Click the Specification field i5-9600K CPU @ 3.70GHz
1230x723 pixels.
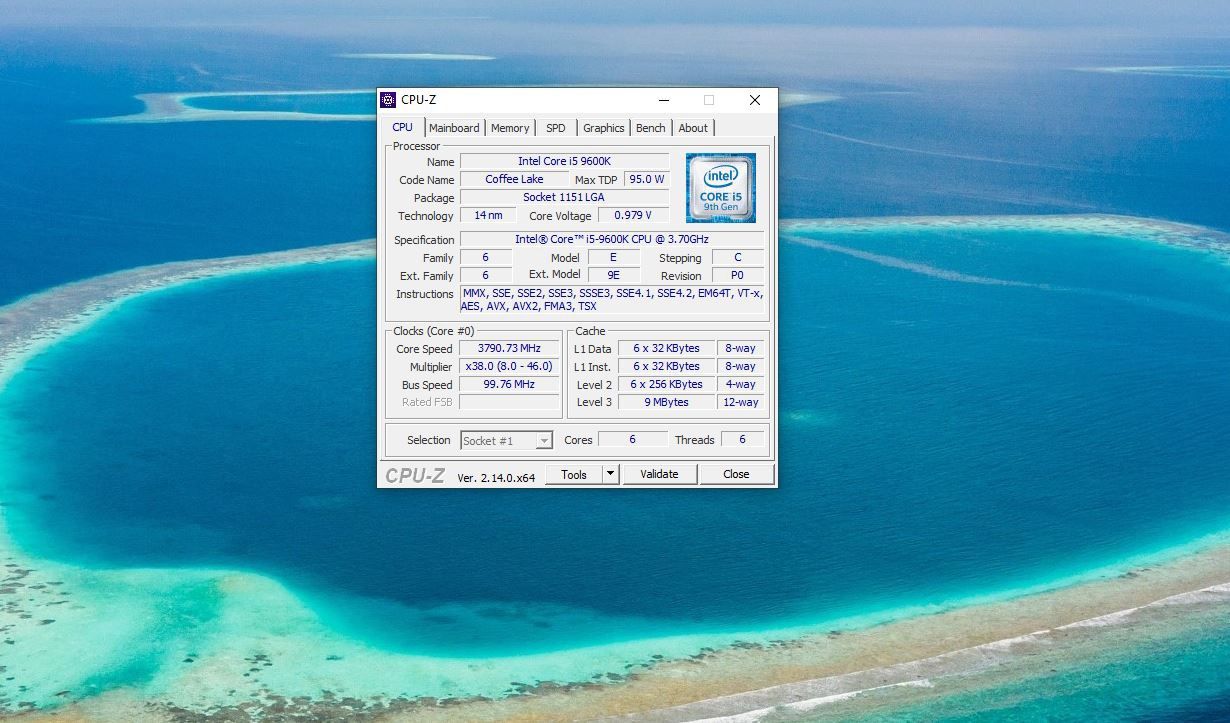click(x=612, y=240)
